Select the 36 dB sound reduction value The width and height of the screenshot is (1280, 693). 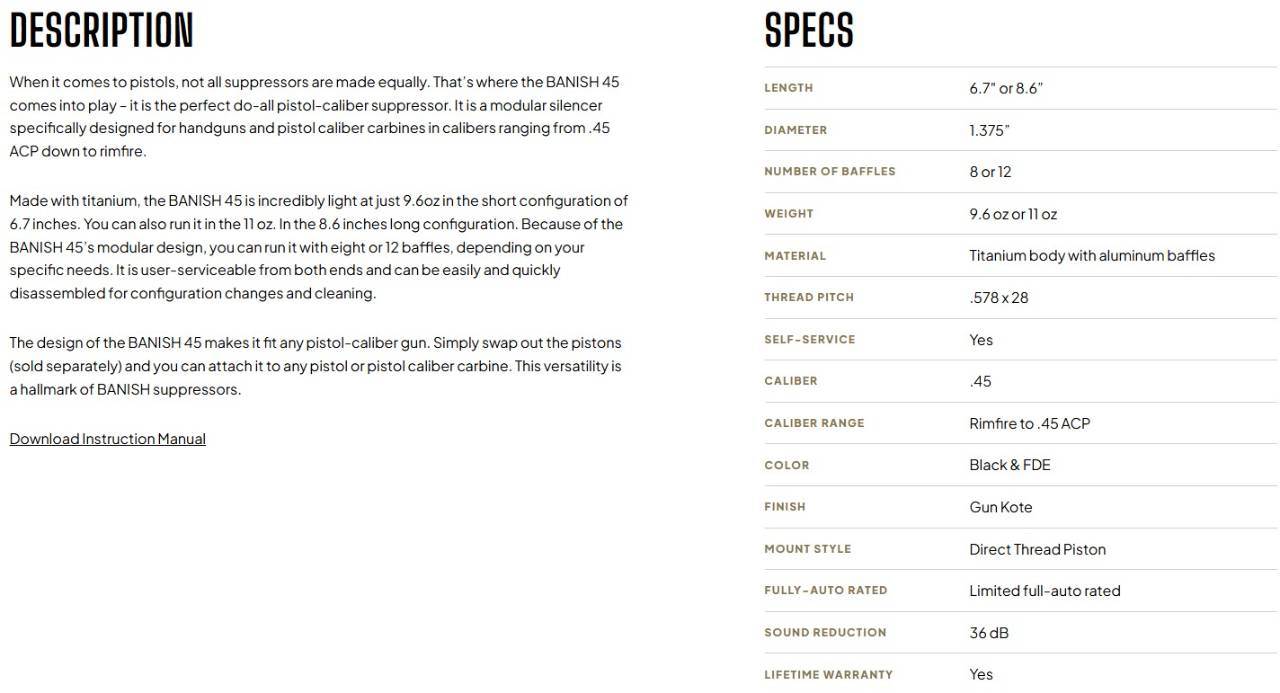tap(989, 633)
